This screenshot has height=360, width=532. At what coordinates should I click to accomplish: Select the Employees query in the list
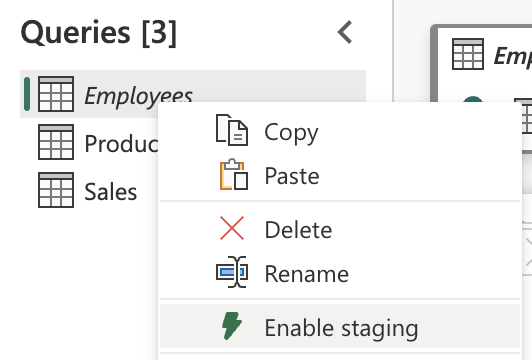point(193,94)
